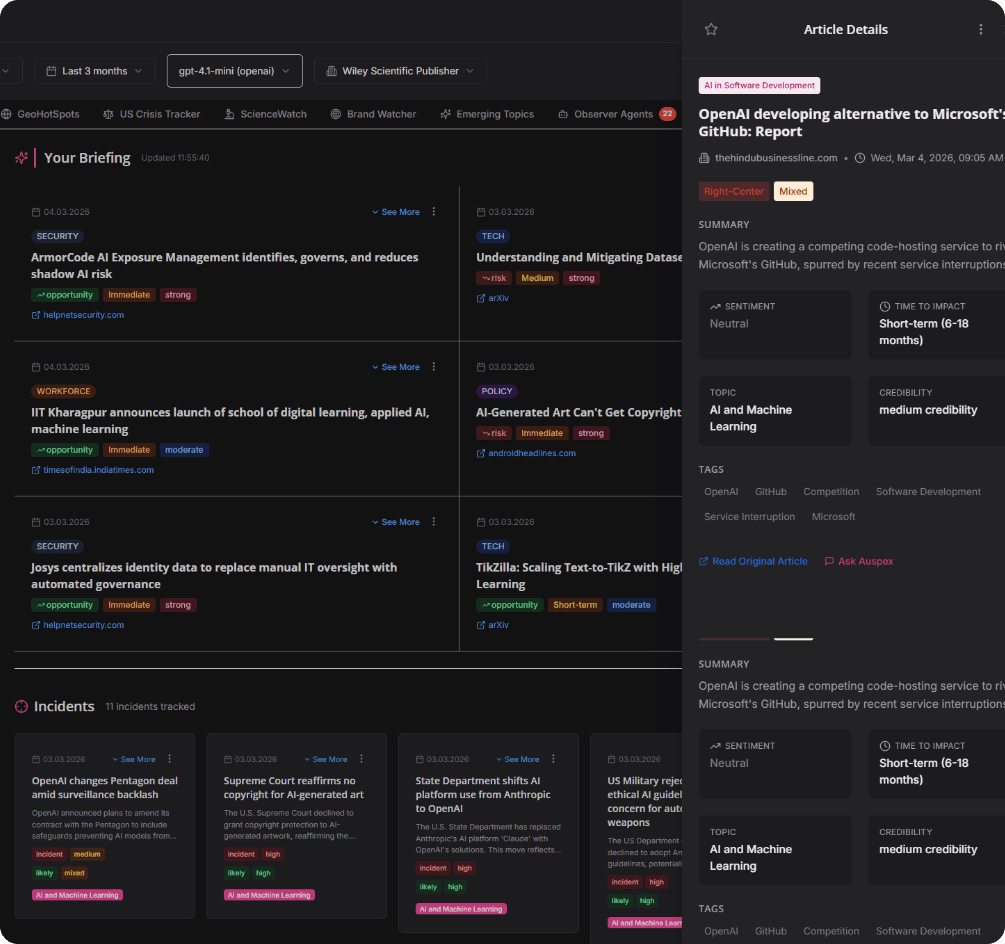Click the AI in Software Development category badge
The image size is (1005, 944).
760,85
